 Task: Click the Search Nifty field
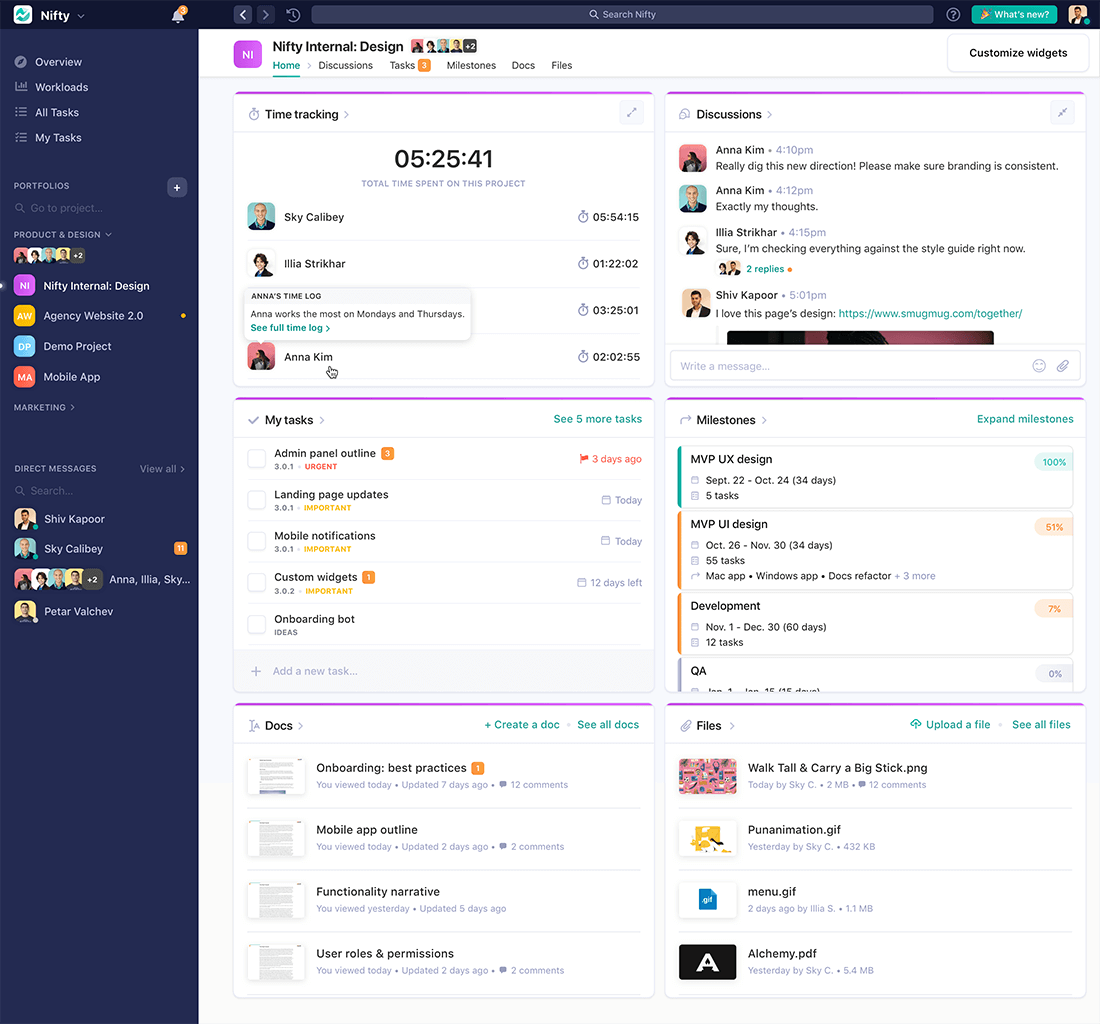(x=622, y=14)
